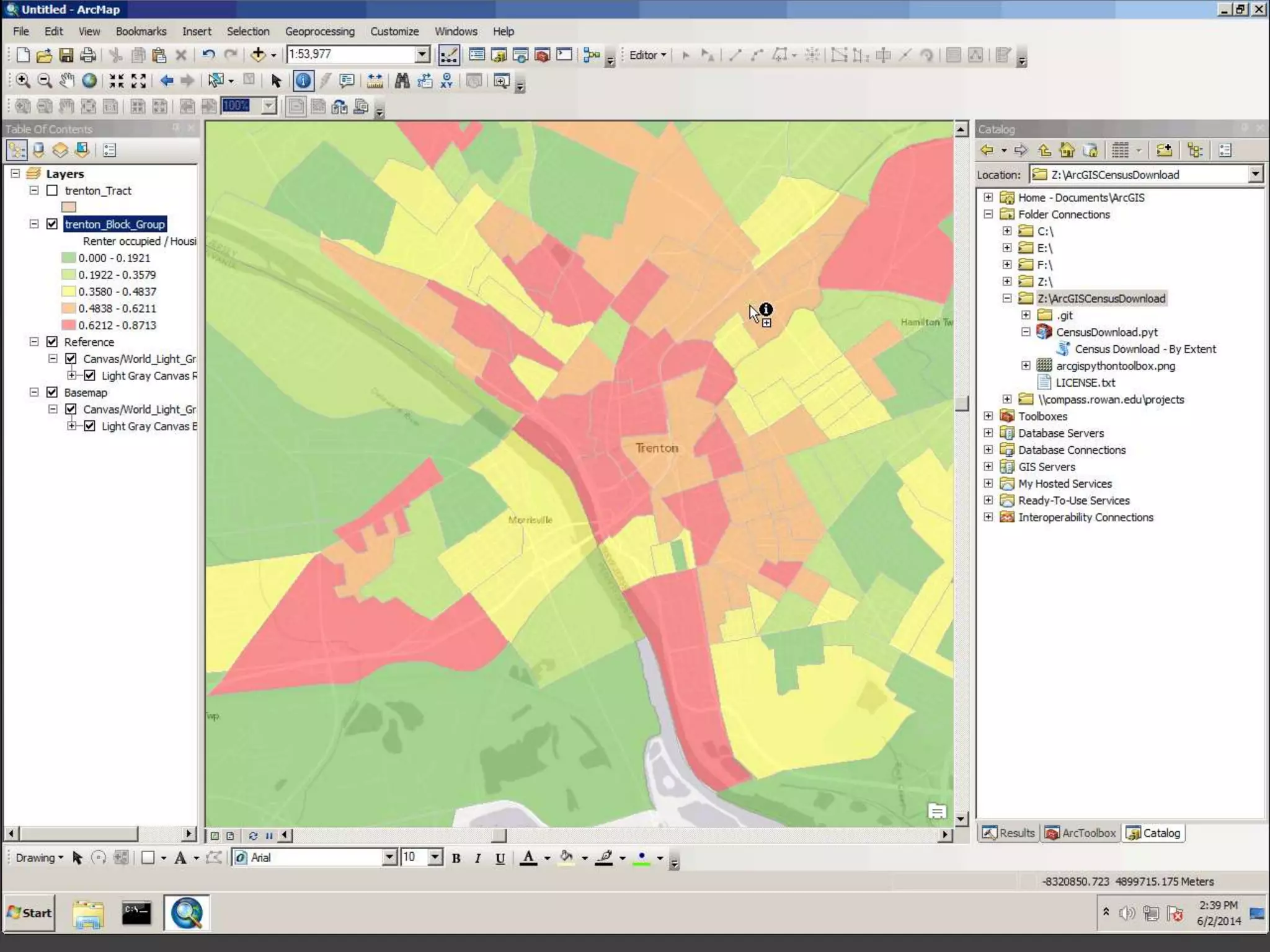Expand the Toolboxes node in Catalog
1270x952 pixels.
(988, 416)
